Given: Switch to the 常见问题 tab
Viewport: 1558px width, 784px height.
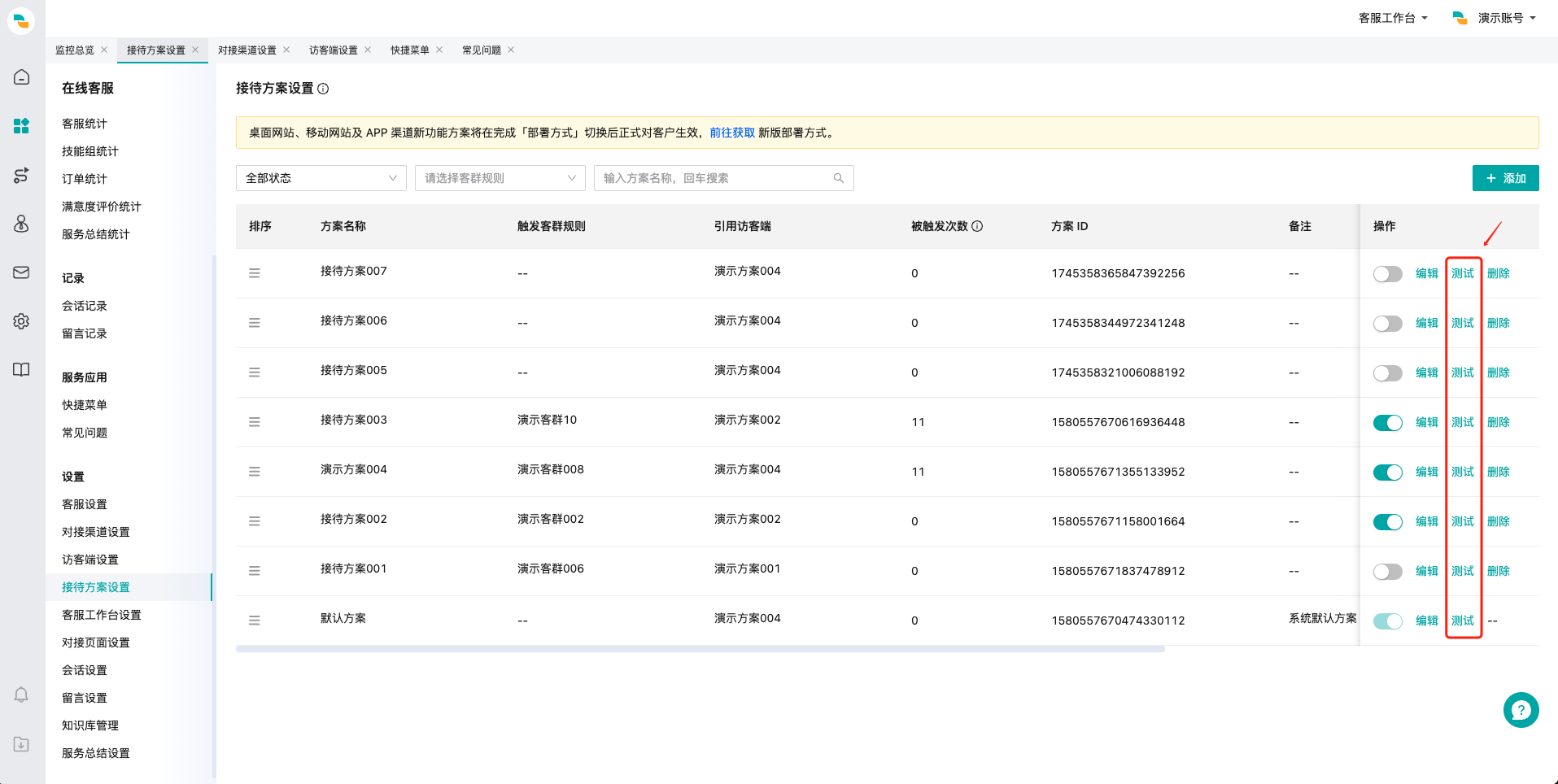Looking at the screenshot, I should pyautogui.click(x=482, y=50).
